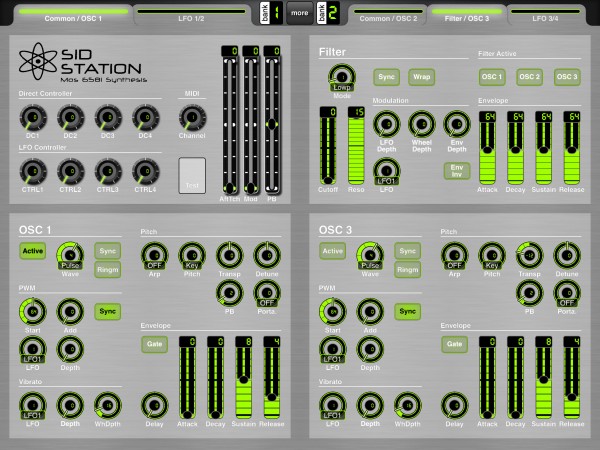
Task: Click the OSC 1 Vibrato WhDpth knob
Action: 108,405
